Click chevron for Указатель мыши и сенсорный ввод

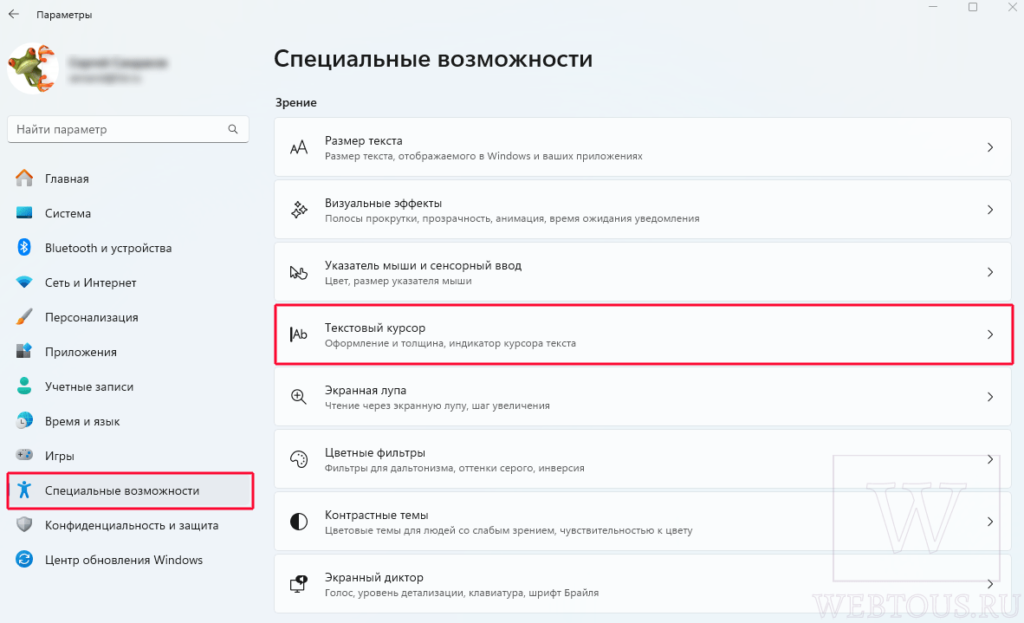[990, 272]
